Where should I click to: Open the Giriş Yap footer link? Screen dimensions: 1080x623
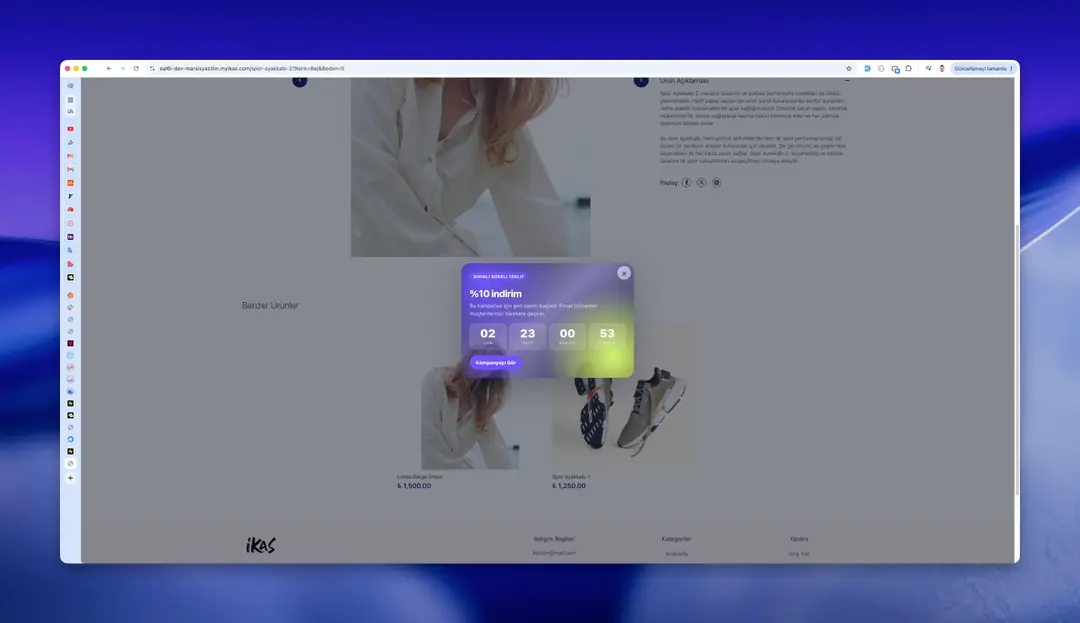799,553
